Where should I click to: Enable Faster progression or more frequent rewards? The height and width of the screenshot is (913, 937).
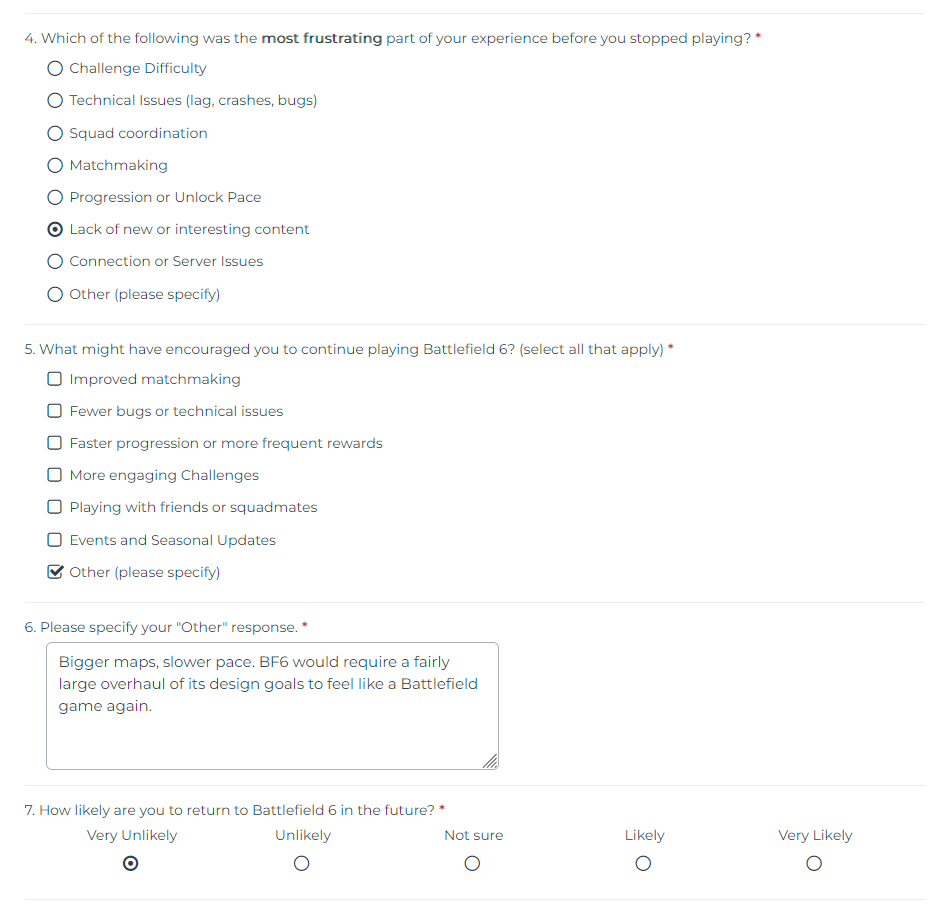55,443
